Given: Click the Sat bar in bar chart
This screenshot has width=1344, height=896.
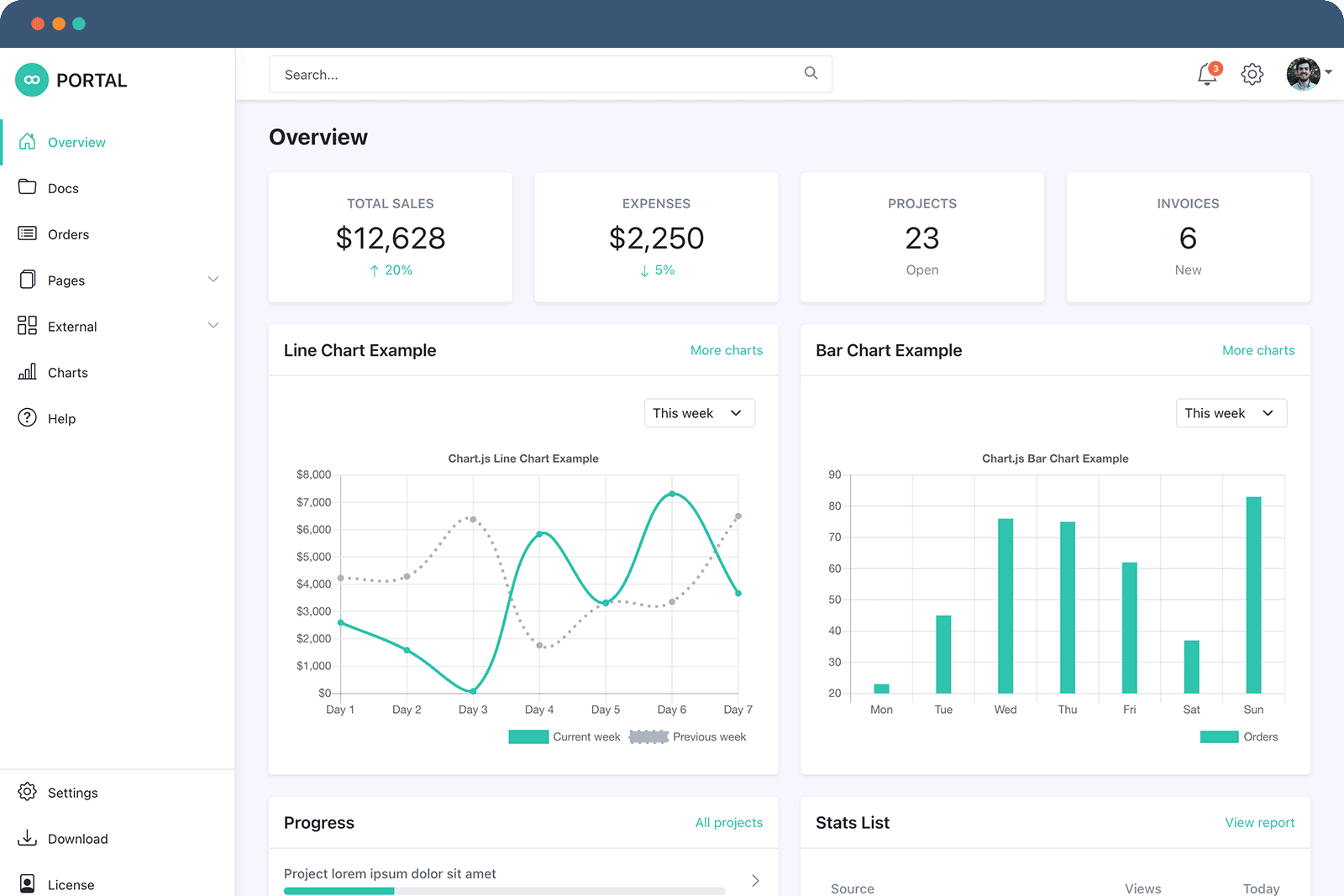Looking at the screenshot, I should coord(1191,667).
